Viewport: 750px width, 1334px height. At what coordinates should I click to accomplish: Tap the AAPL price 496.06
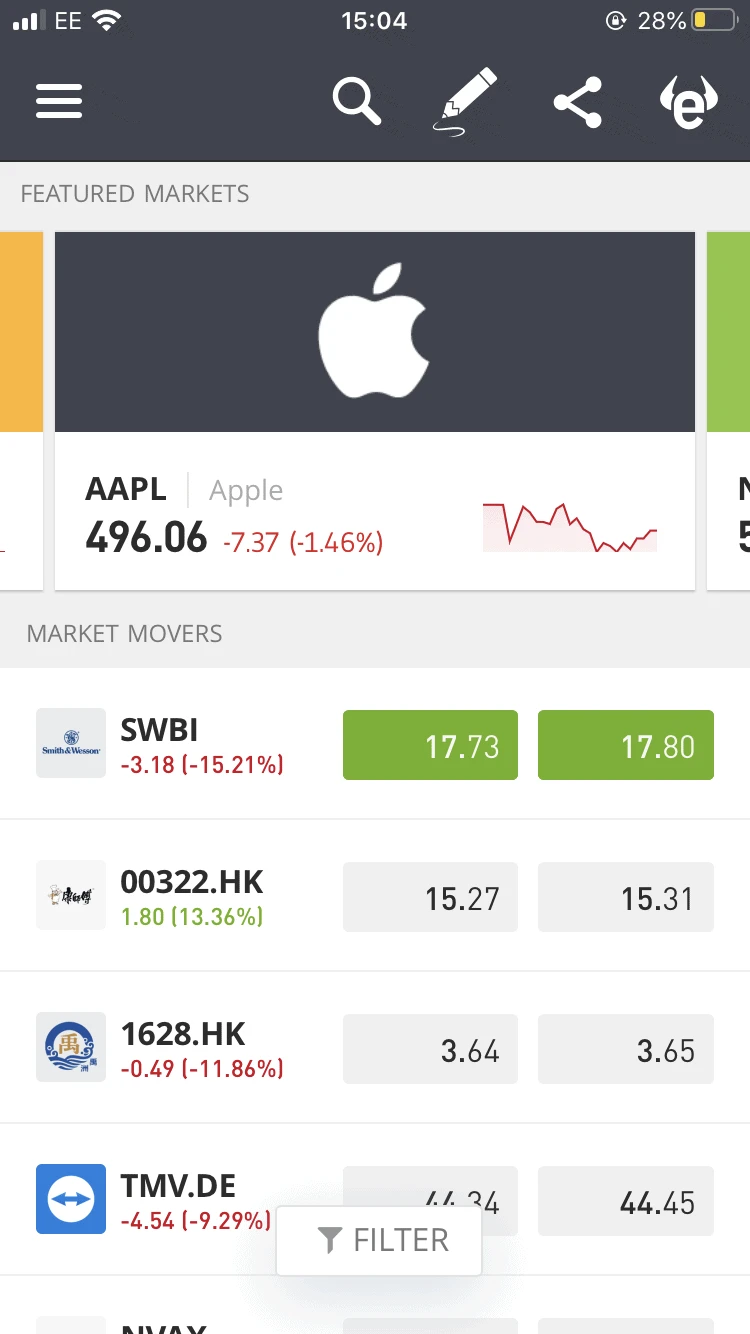tap(146, 538)
